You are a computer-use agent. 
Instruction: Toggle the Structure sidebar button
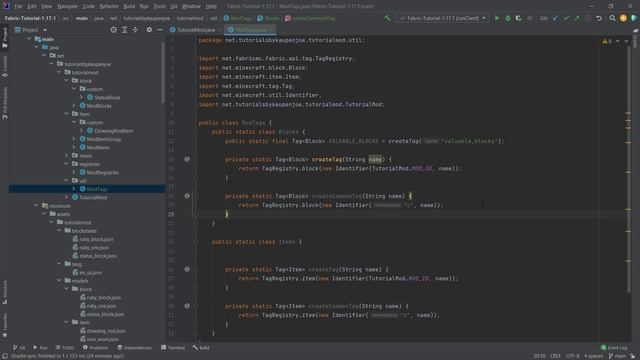4,292
